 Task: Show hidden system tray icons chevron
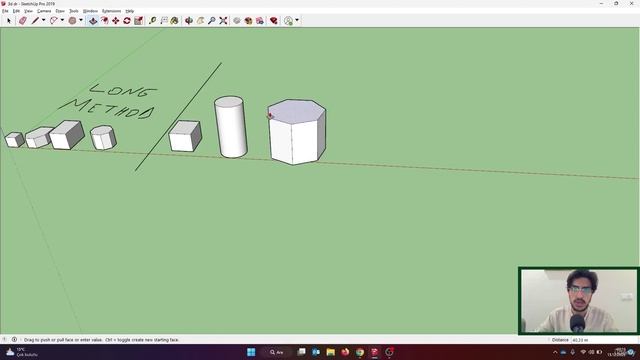tap(555, 352)
